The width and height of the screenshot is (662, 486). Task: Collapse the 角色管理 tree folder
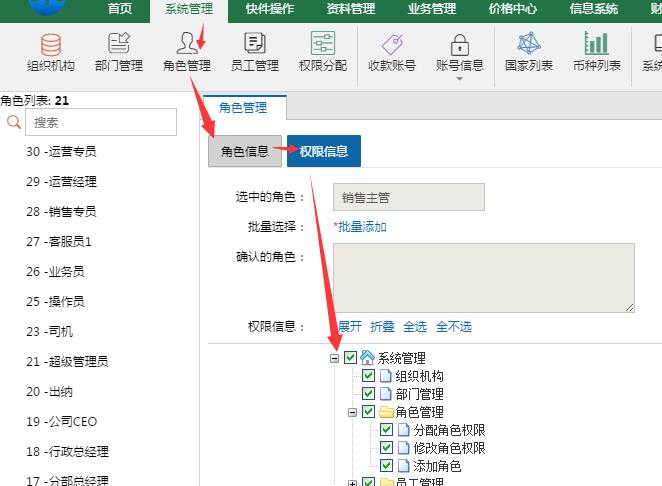tap(352, 412)
